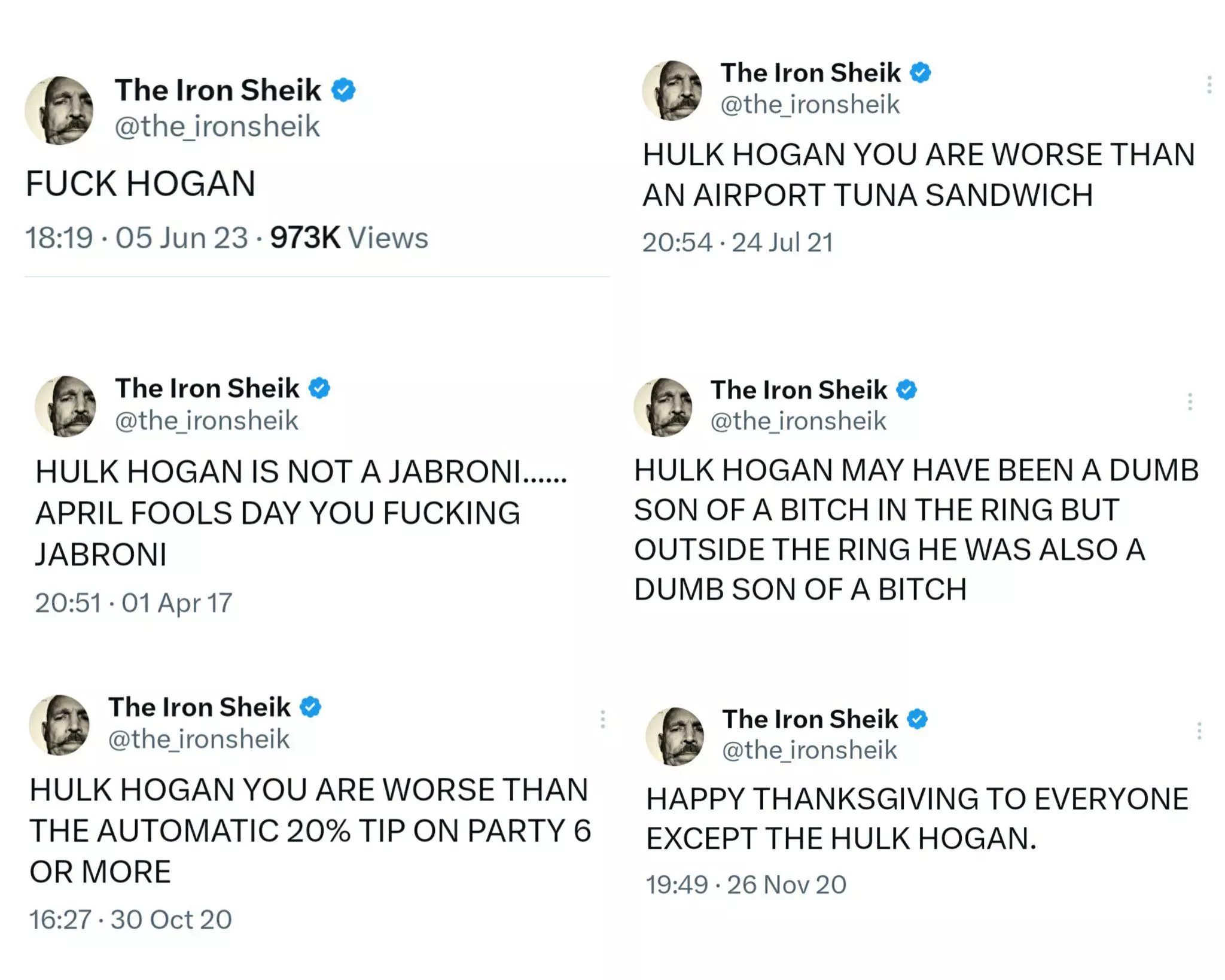Click verified badge on the 05 Jun 23 tweet
This screenshot has width=1225, height=980.
point(343,90)
